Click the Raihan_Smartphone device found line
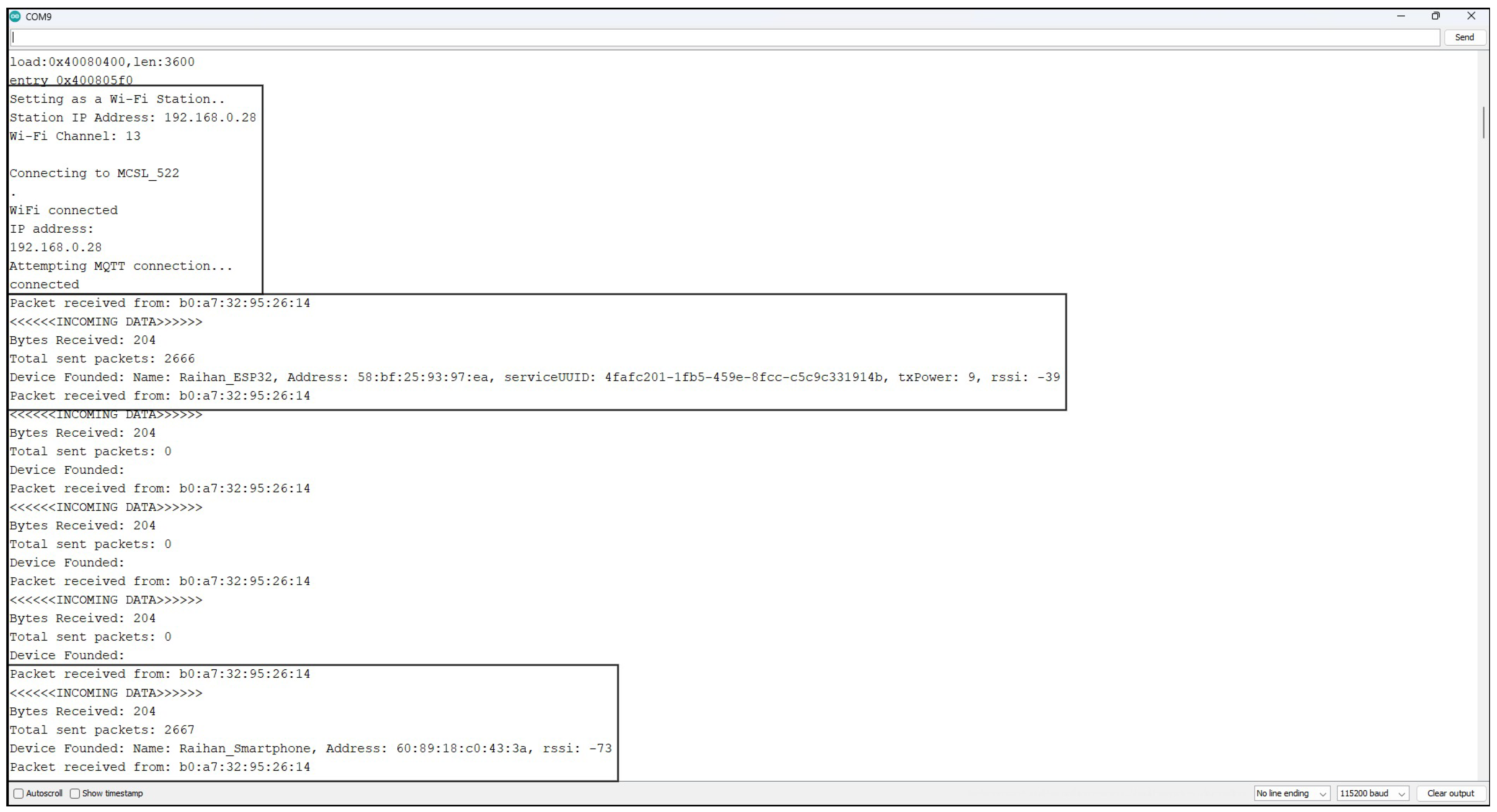The height and width of the screenshot is (812, 1497). point(310,748)
